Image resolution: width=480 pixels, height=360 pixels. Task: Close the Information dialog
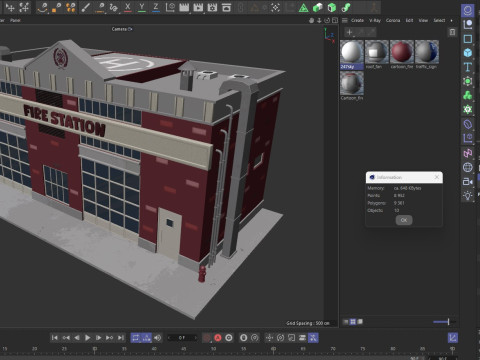pyautogui.click(x=437, y=177)
